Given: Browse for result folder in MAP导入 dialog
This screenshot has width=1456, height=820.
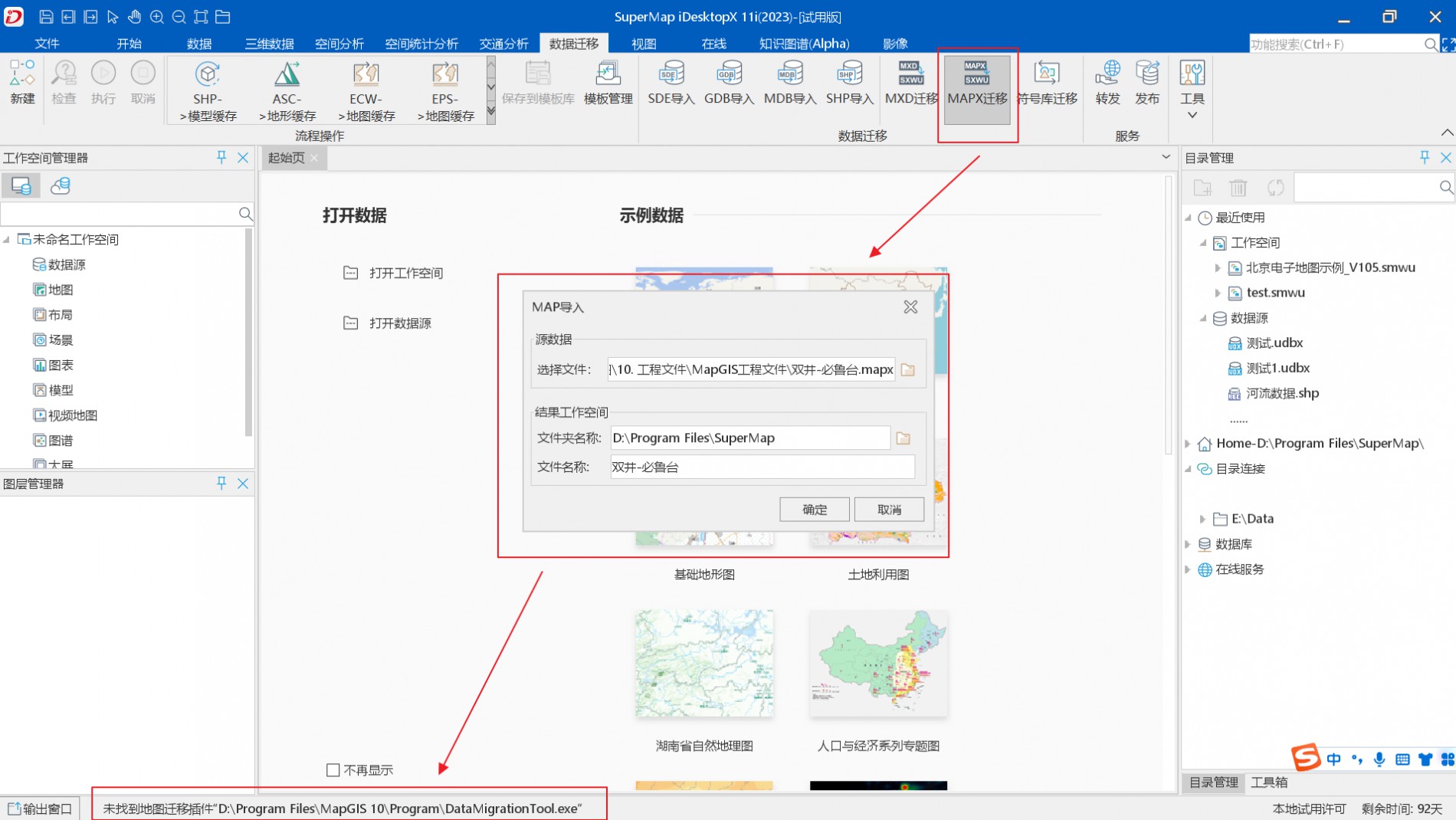Looking at the screenshot, I should (903, 438).
